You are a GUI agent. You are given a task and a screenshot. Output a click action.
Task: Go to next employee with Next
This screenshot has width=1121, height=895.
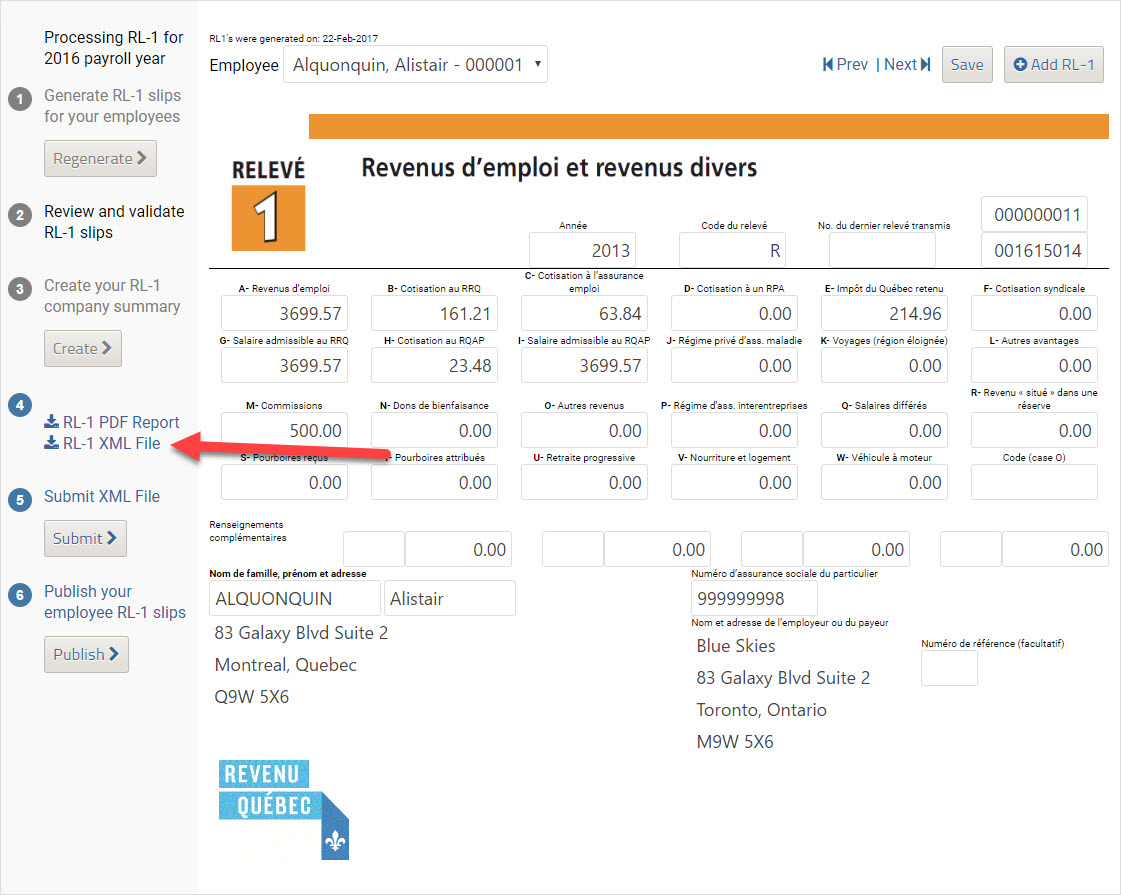click(x=907, y=64)
